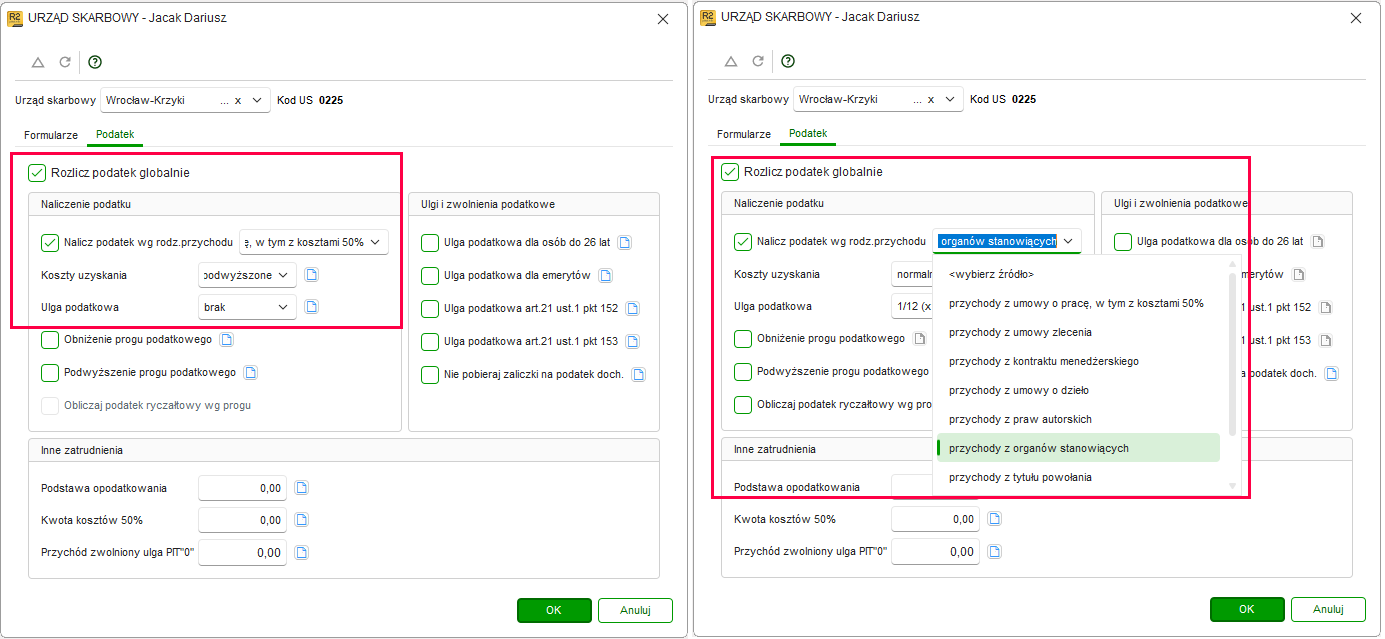Image resolution: width=1385 pixels, height=639 pixels.
Task: Click the help icon in left dialog toolbar
Action: pyautogui.click(x=95, y=62)
